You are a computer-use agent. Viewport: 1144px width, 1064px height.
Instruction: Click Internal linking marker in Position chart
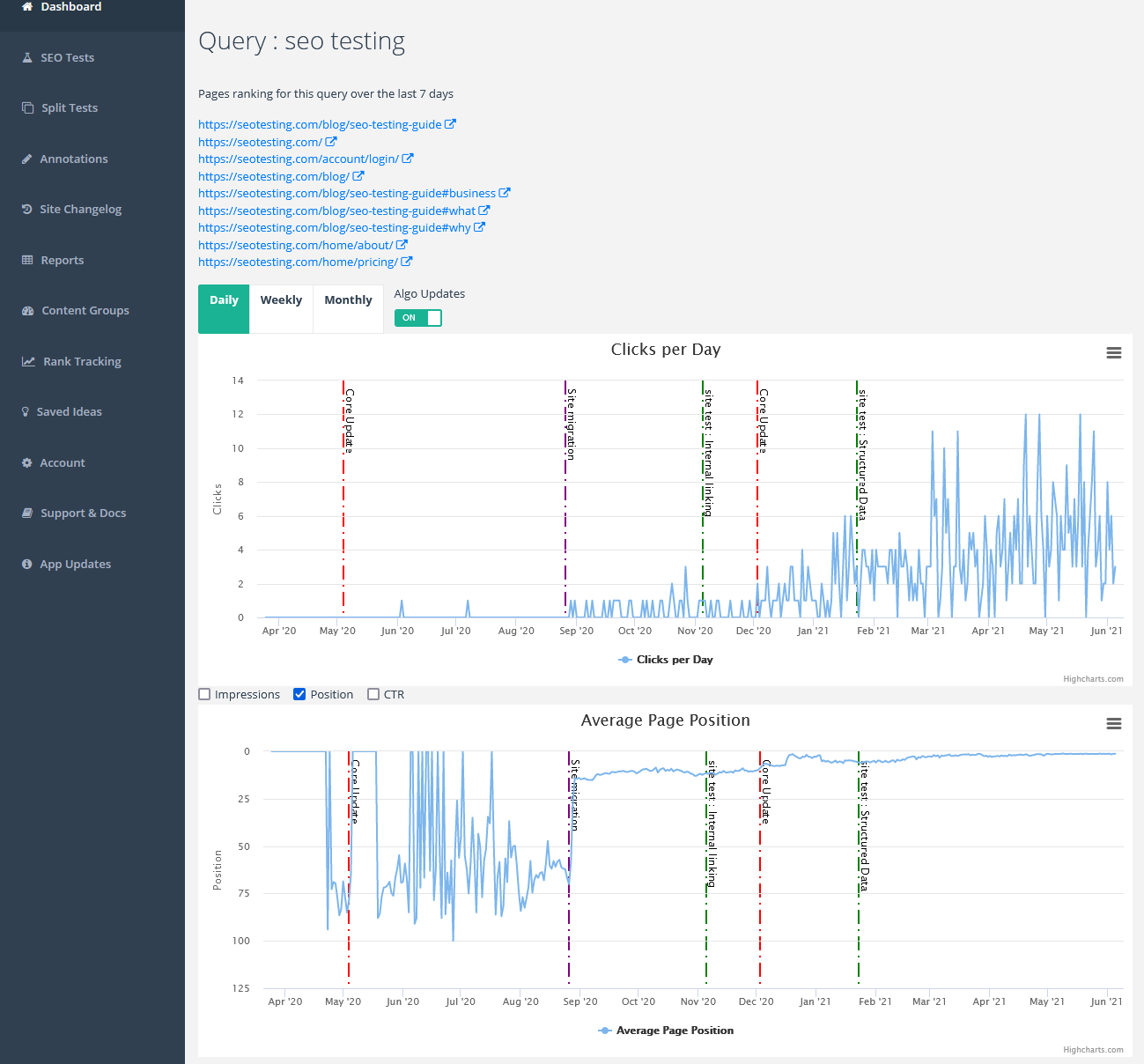pos(712,822)
